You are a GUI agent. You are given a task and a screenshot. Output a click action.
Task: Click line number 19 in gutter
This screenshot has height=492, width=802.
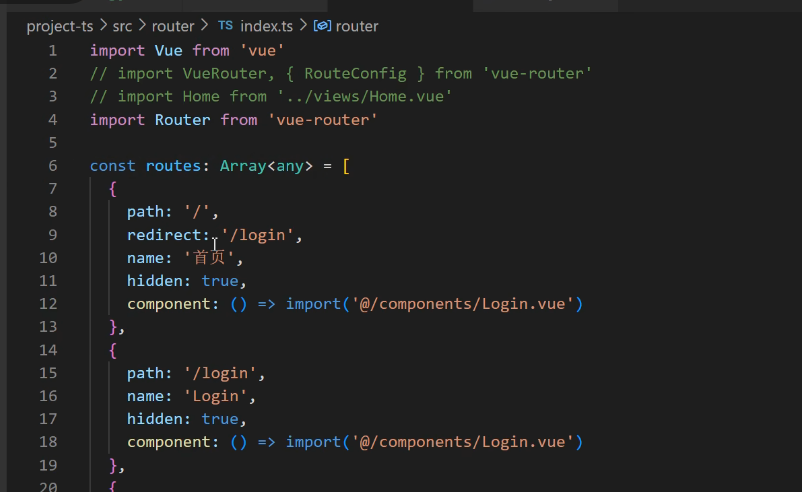point(48,465)
